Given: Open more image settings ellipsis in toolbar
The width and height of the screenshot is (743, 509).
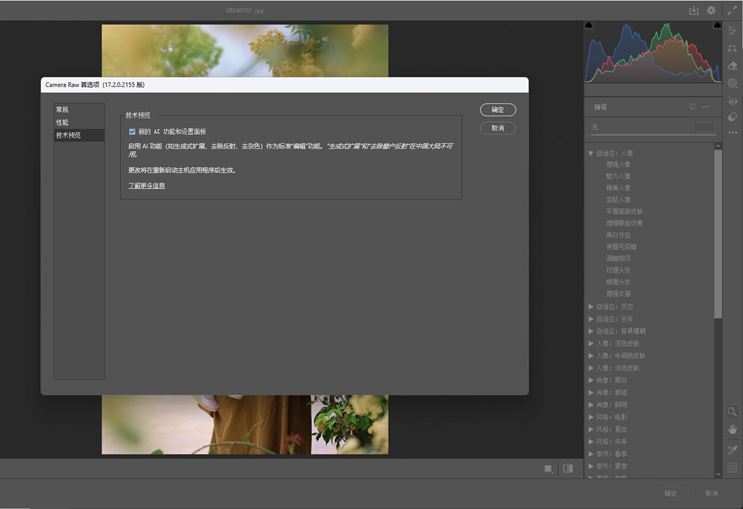Looking at the screenshot, I should [732, 133].
